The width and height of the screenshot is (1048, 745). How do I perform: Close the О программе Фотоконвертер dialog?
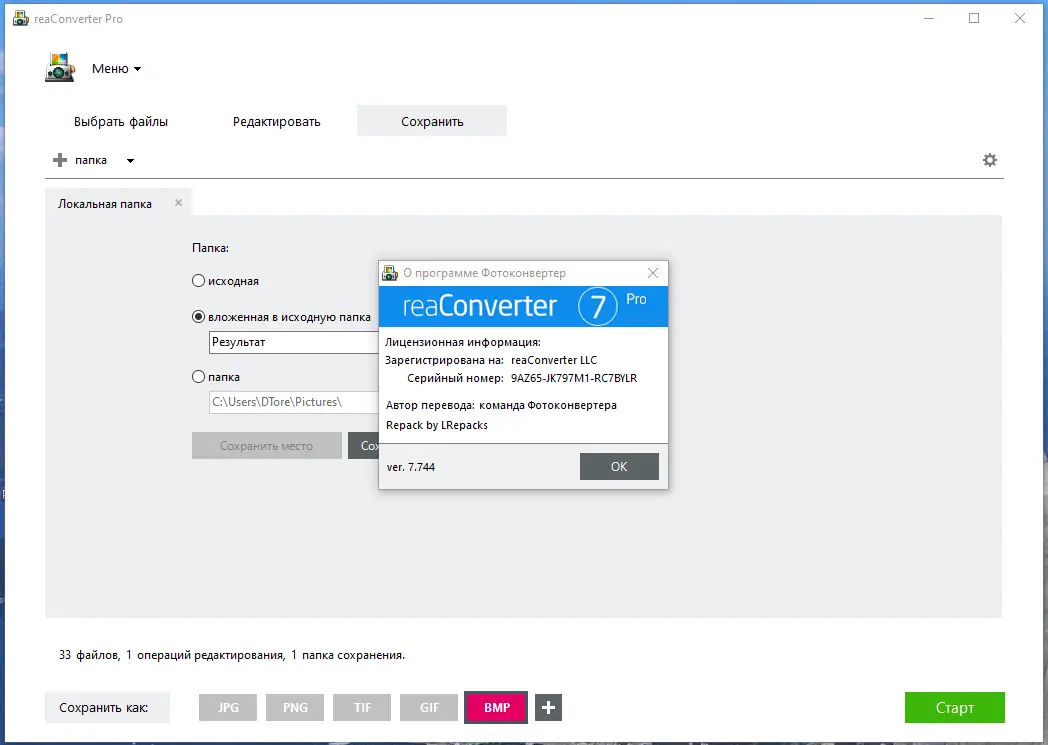click(653, 273)
